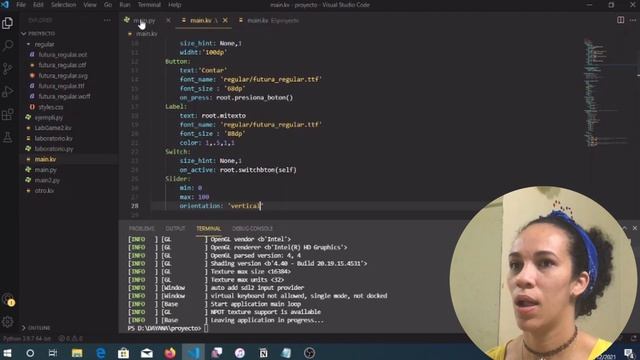The image size is (640, 360).
Task: Click the Visual Studio Code taskbar icon
Action: pos(193,353)
